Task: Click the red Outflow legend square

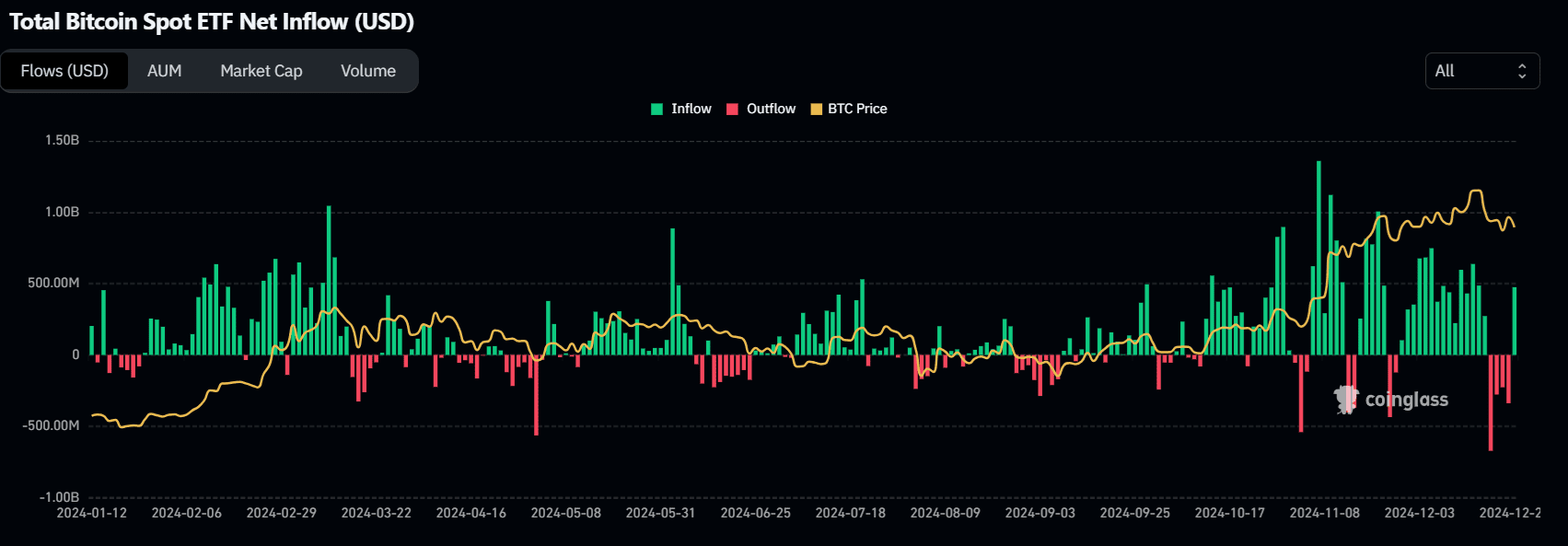Action: click(x=732, y=109)
